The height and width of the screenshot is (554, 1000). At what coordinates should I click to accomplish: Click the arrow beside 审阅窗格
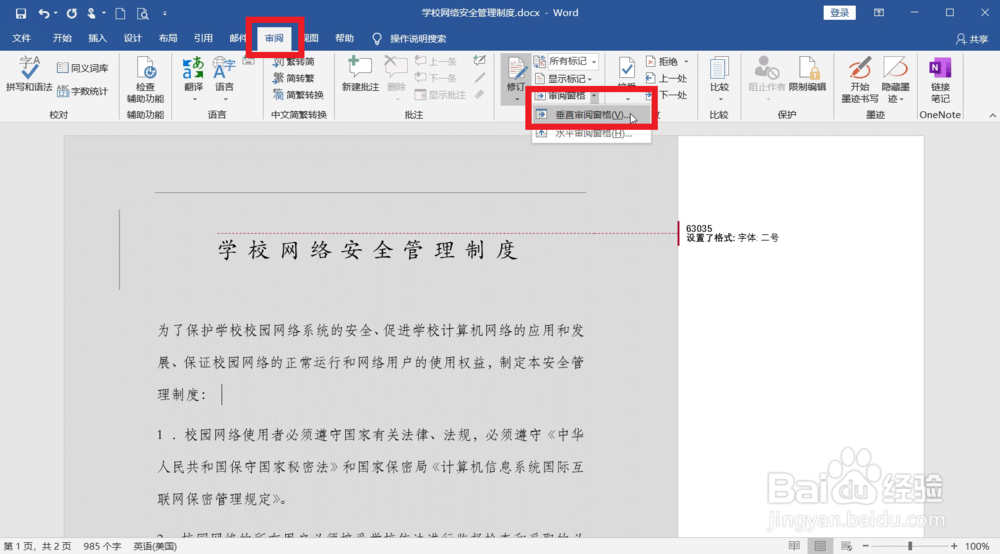[594, 96]
